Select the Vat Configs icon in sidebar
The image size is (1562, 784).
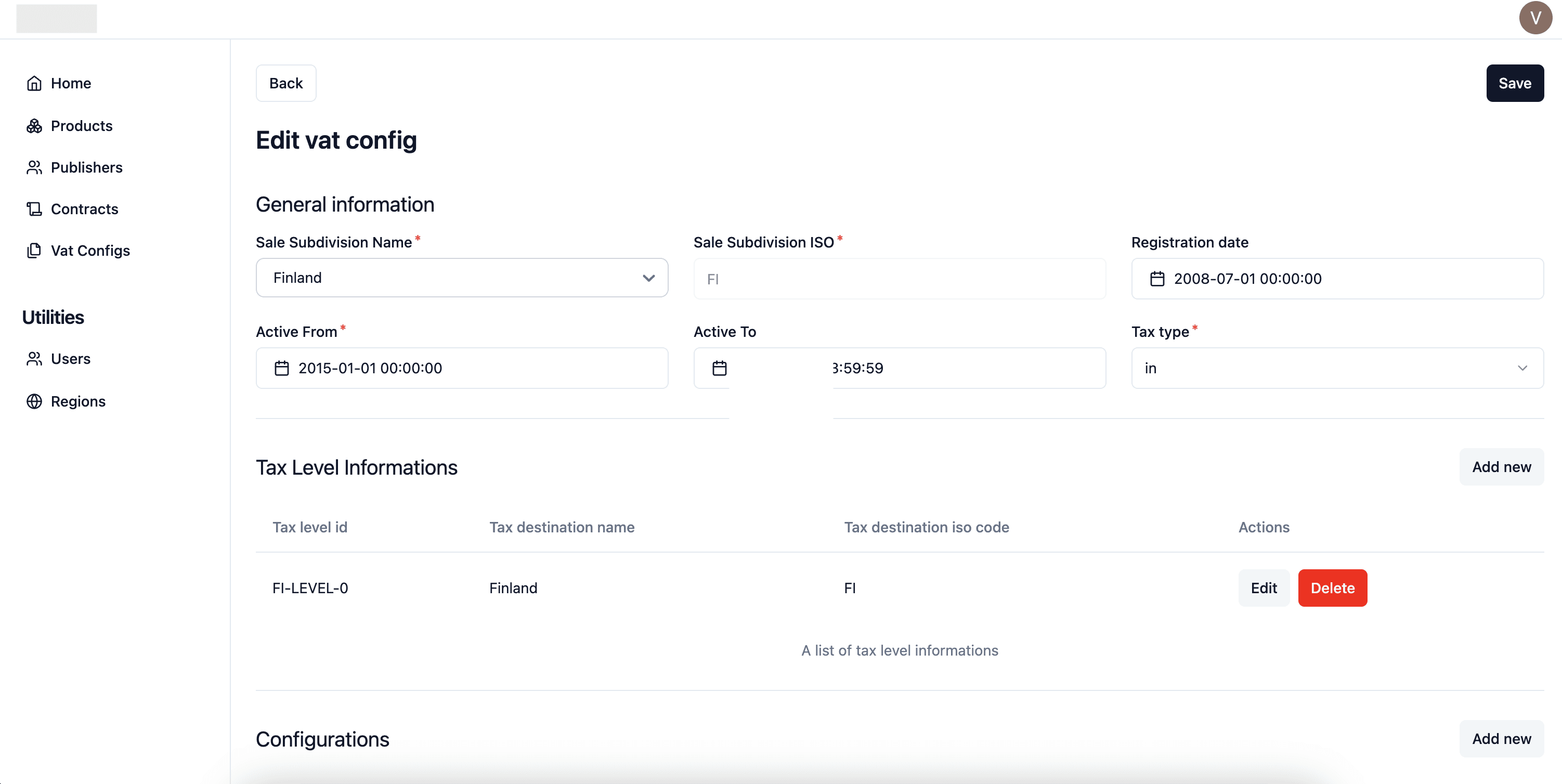34,251
